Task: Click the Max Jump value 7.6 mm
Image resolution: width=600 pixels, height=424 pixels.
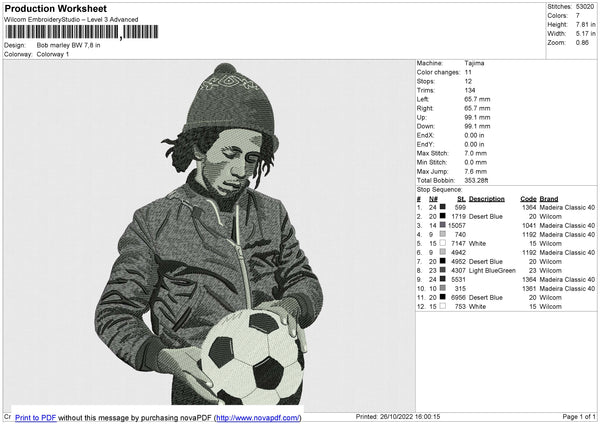Action: point(476,171)
